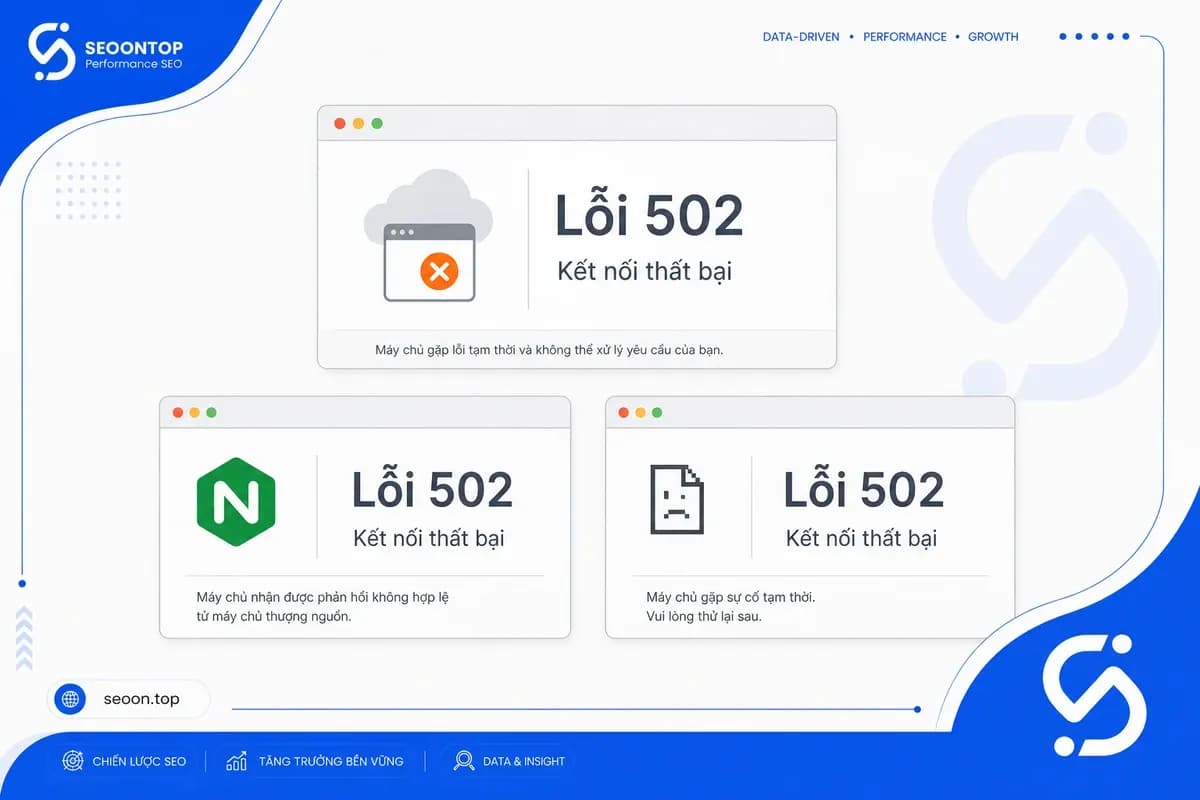Click the orange X error badge
Image resolution: width=1200 pixels, height=800 pixels.
click(439, 270)
